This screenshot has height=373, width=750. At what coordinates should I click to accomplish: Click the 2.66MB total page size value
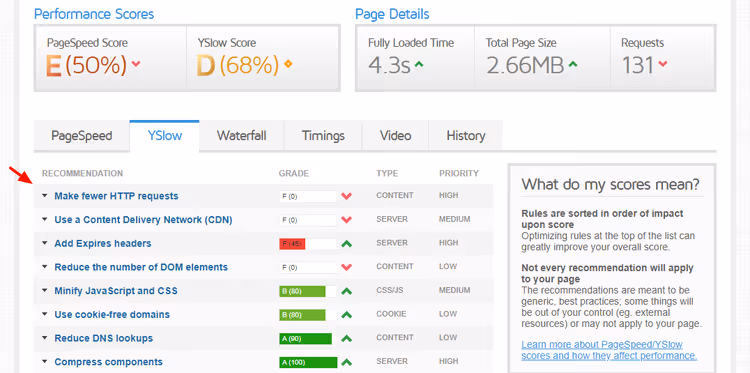[x=525, y=66]
